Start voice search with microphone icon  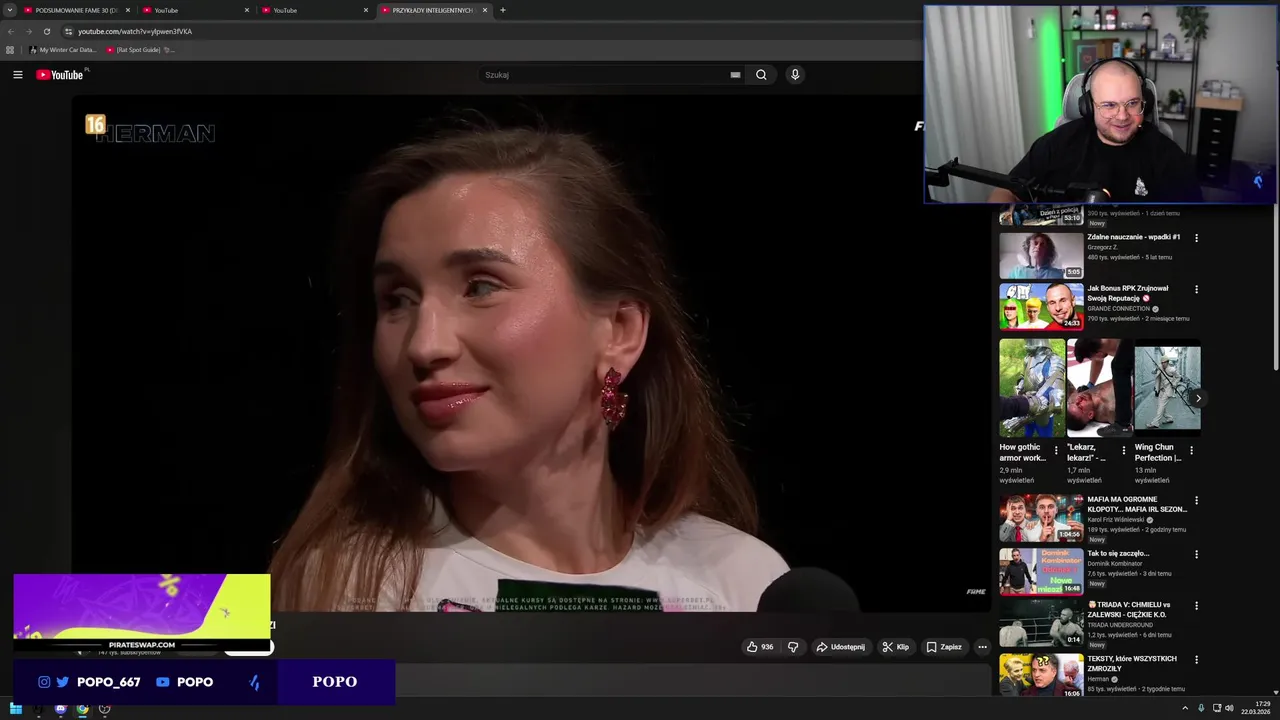click(795, 75)
